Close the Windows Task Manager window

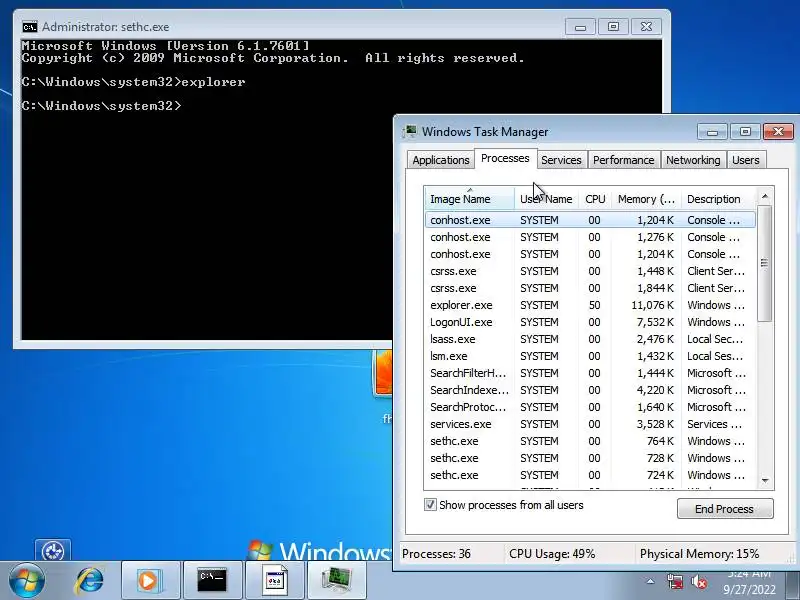pyautogui.click(x=778, y=132)
